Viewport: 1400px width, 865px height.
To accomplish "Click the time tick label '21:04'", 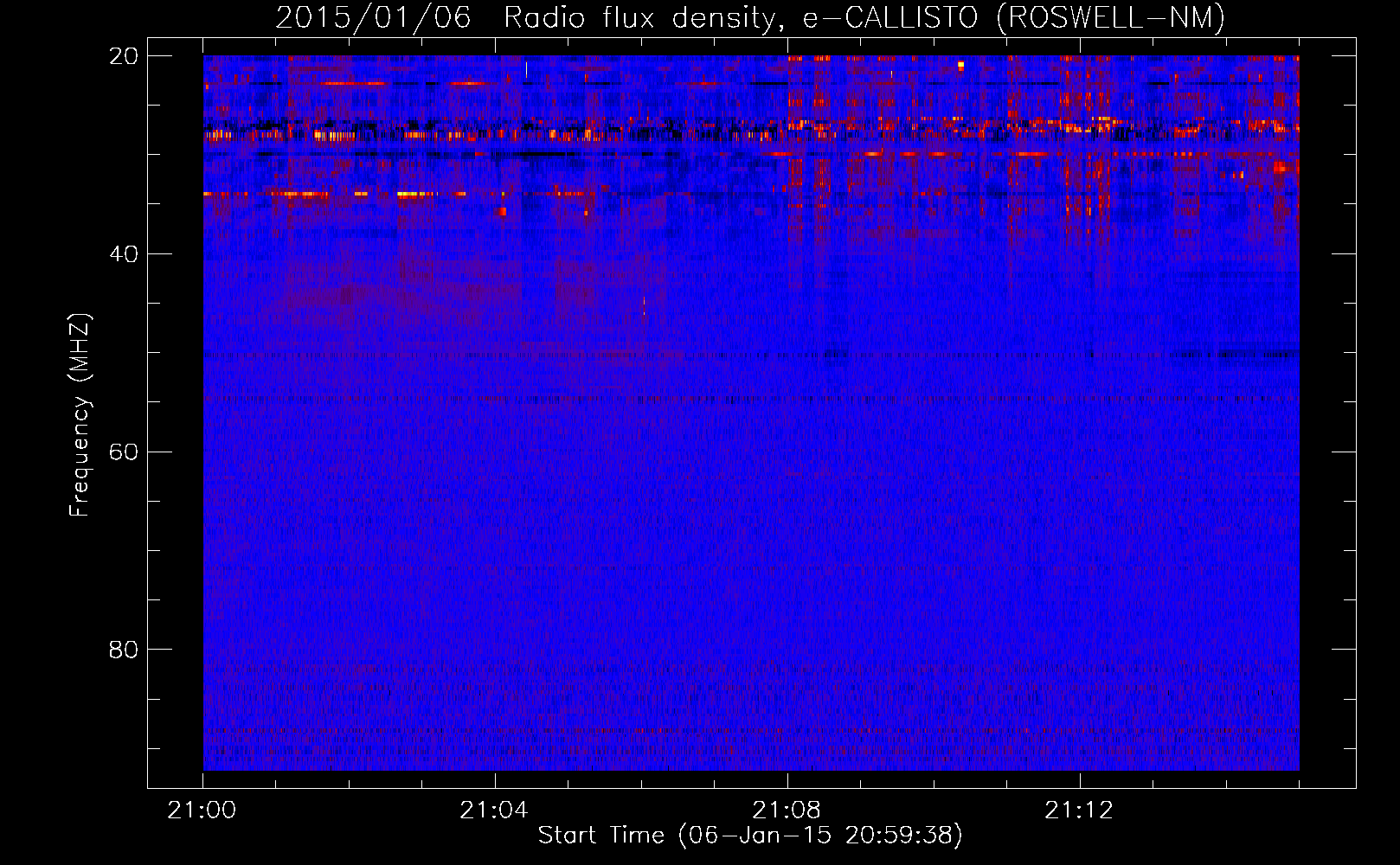I will coord(494,811).
